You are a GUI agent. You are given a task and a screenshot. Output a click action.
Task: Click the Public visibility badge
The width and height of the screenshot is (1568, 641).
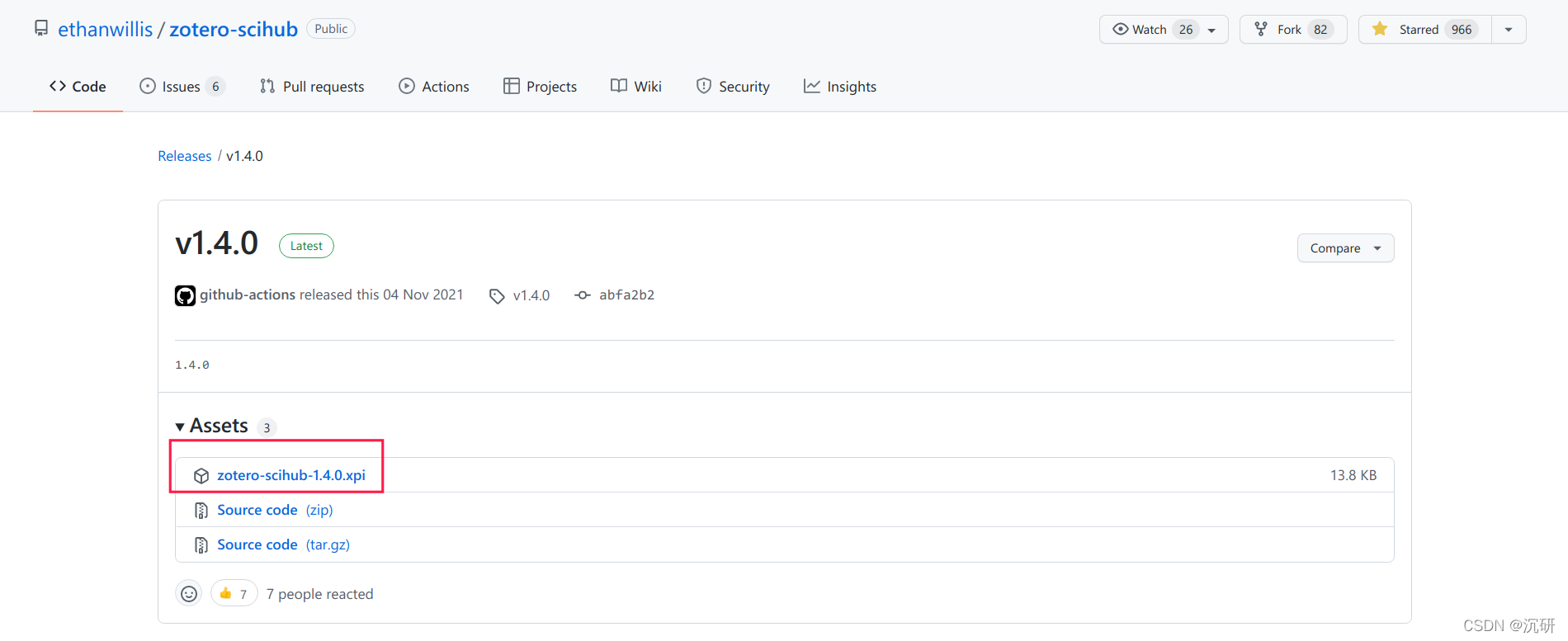click(x=331, y=29)
